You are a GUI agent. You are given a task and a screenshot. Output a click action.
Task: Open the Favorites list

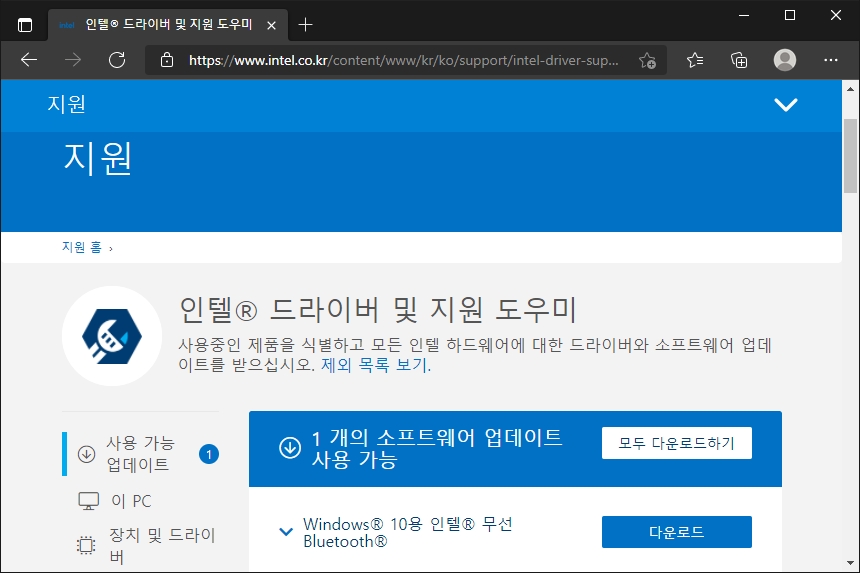coord(695,60)
